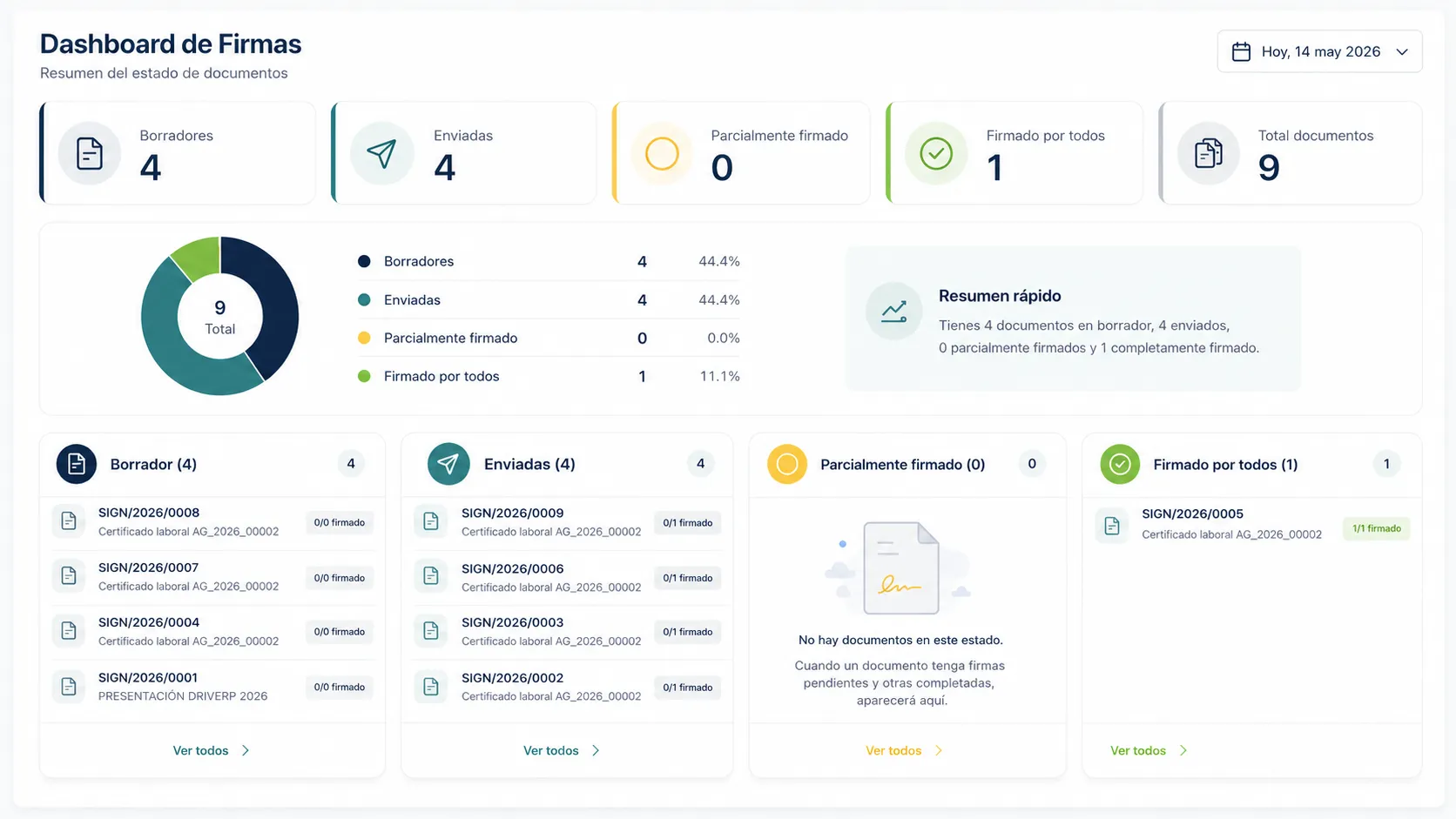Click the Resumen rápido trend chart icon
The height and width of the screenshot is (819, 1456).
893,312
